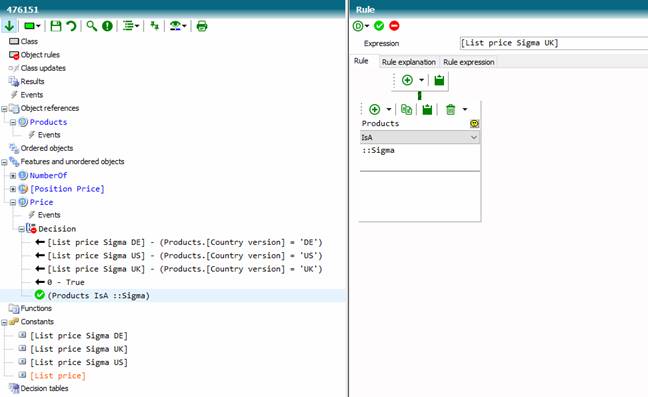
Task: Select the [List price Sigma UK] decision rule row
Action: coord(185,269)
